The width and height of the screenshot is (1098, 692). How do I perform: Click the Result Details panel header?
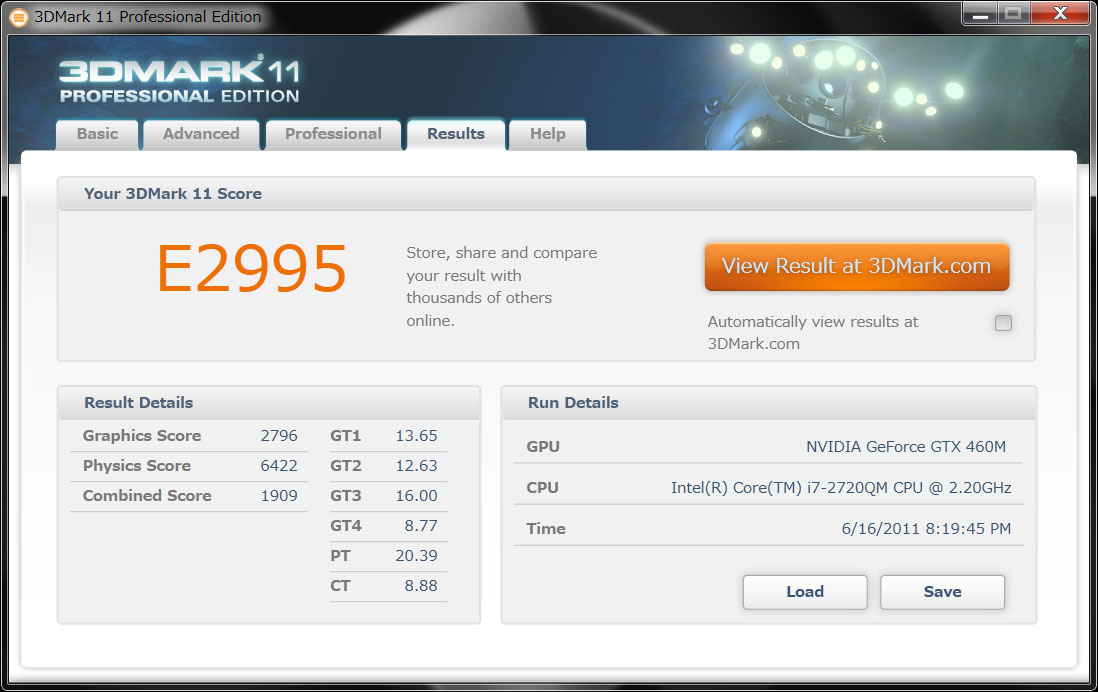[269, 403]
